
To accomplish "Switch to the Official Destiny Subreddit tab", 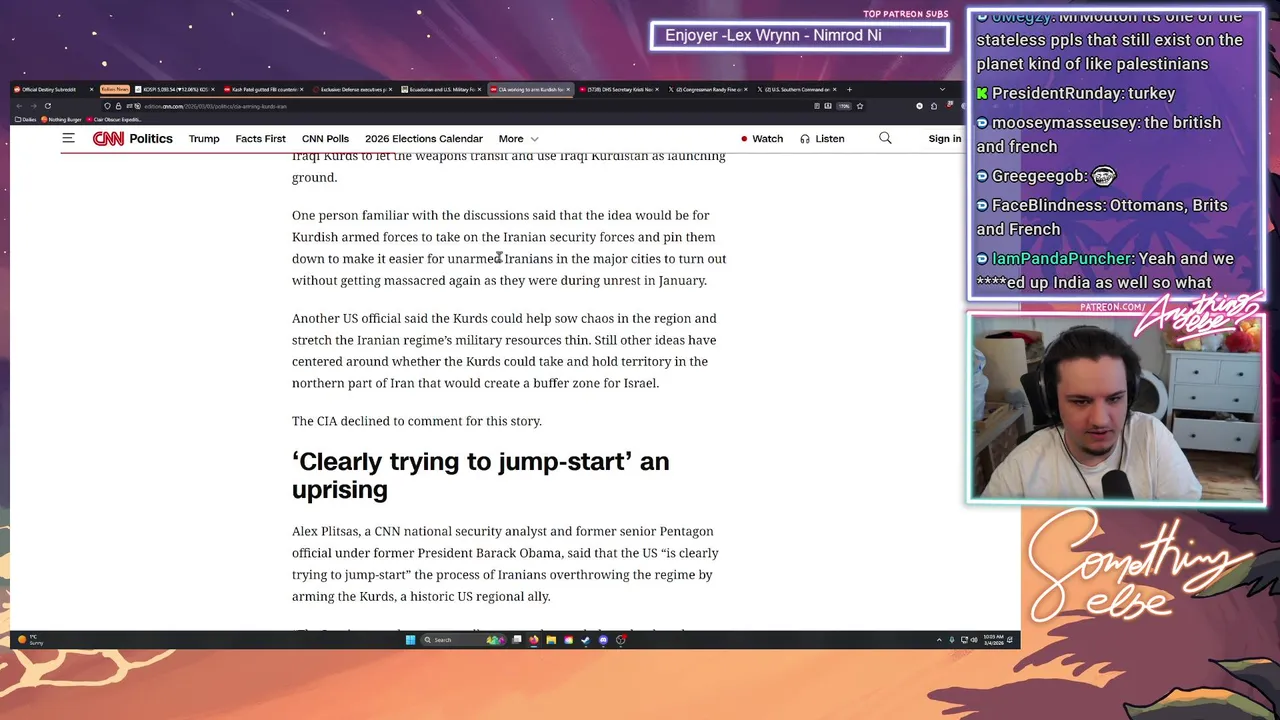I will pos(54,90).
